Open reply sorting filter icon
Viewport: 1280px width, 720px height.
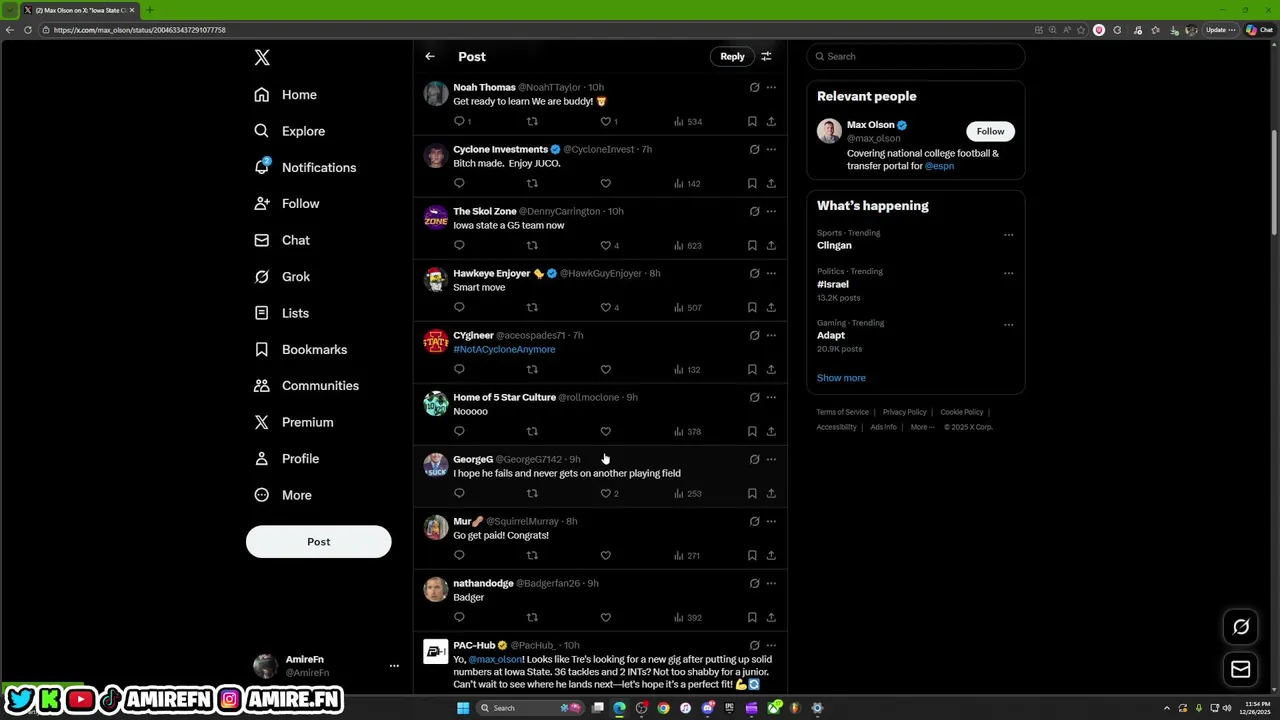point(766,57)
